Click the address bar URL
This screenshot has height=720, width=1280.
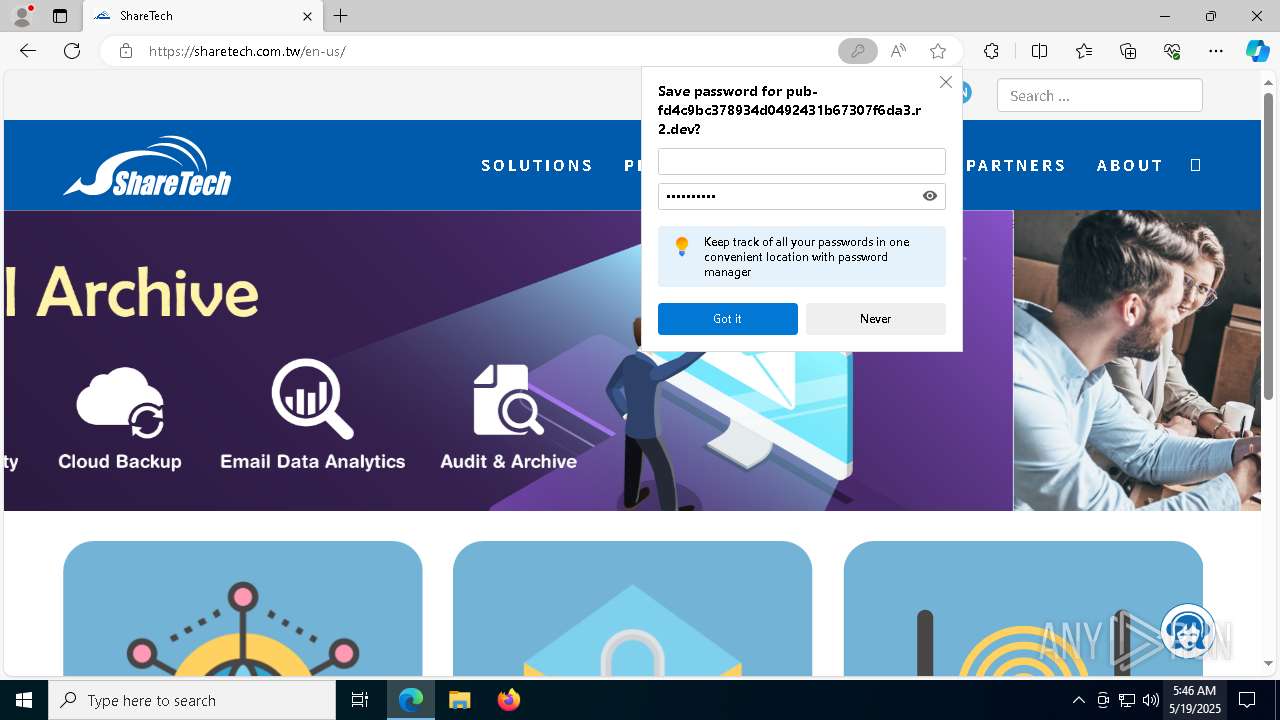(x=247, y=51)
